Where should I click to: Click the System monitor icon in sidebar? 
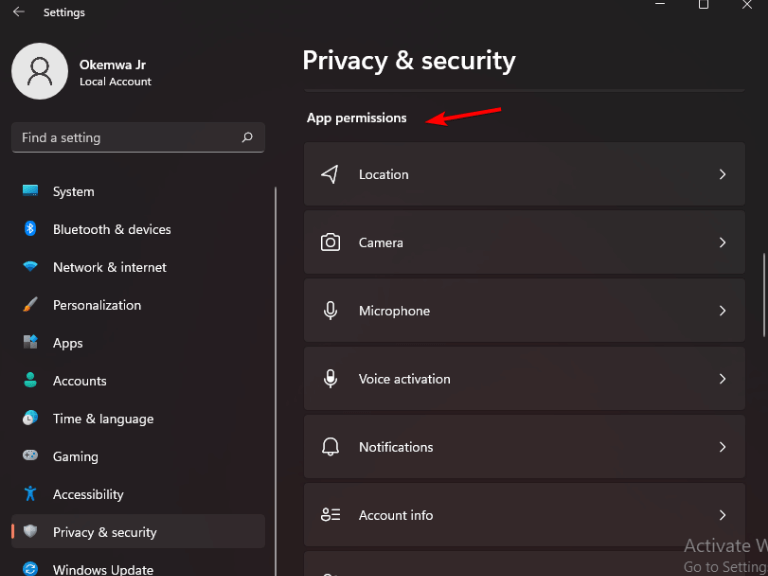pos(30,191)
